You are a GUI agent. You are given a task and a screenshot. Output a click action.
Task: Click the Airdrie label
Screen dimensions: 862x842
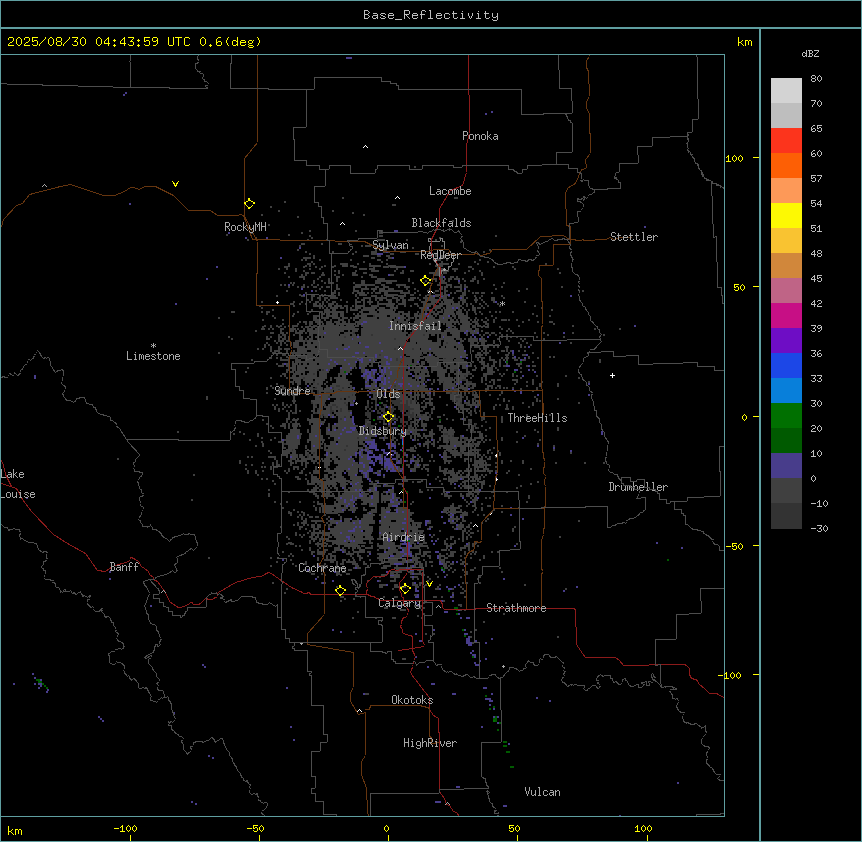click(404, 537)
